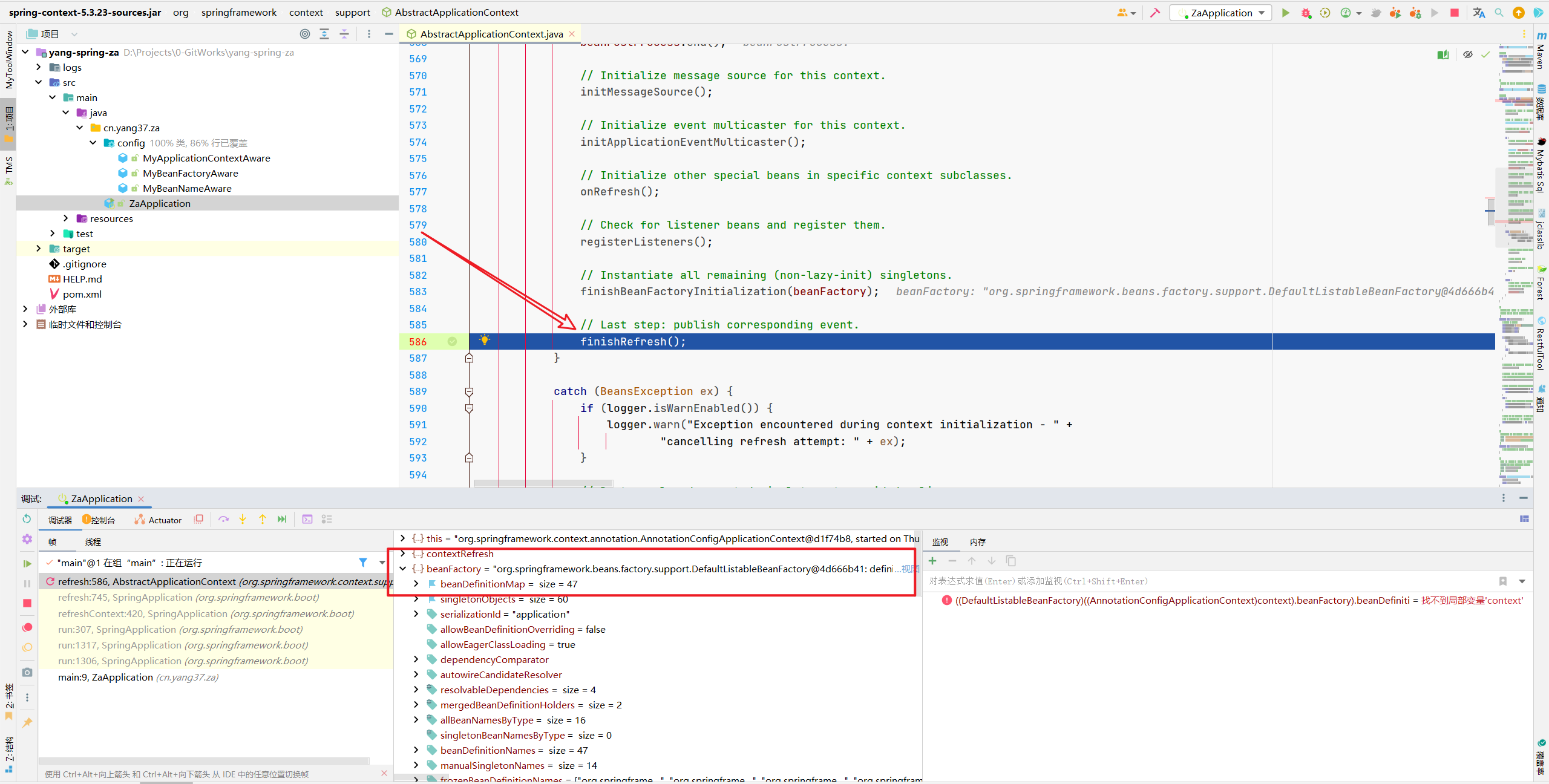This screenshot has width=1549, height=784.
Task: Open the ZaApplication run configuration dropdown
Action: [1221, 13]
